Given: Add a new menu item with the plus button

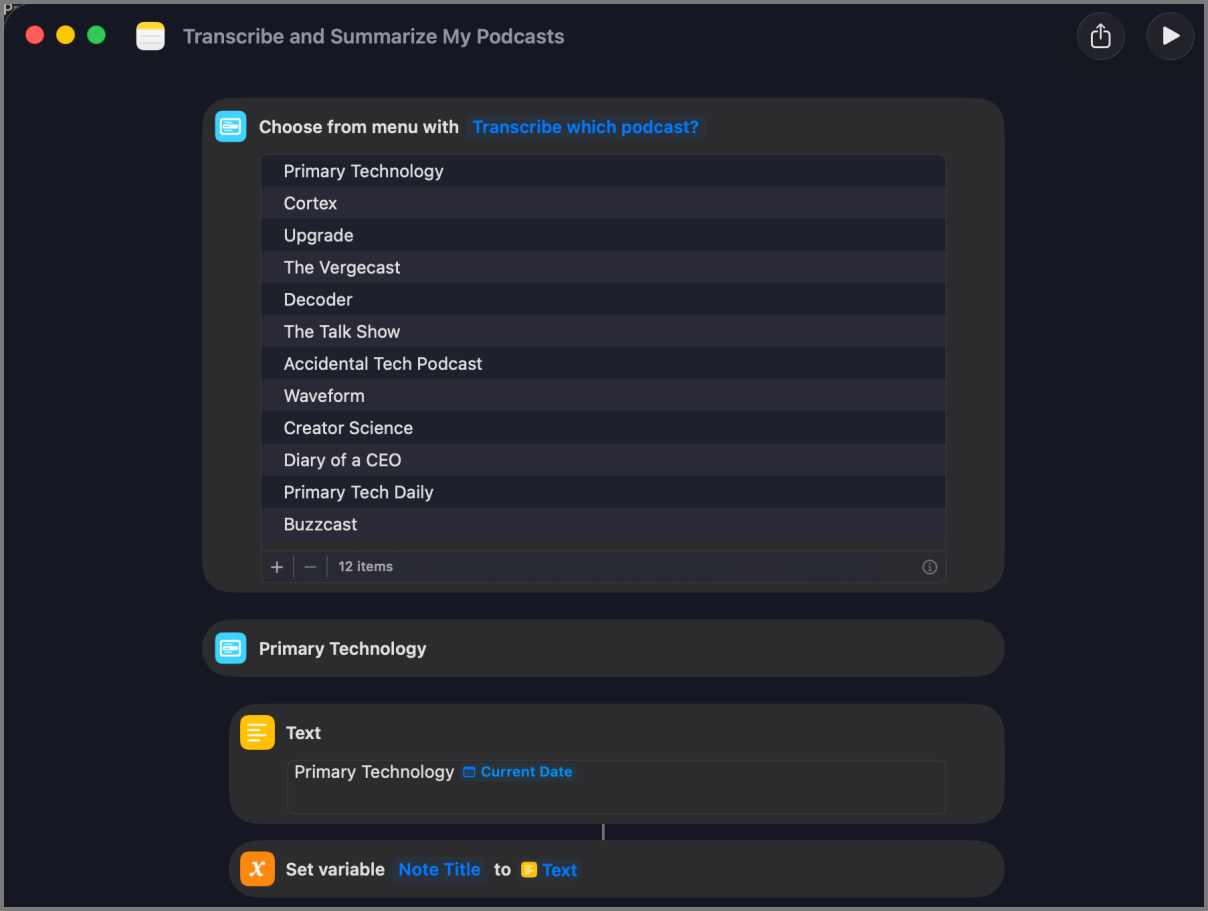Looking at the screenshot, I should 277,566.
